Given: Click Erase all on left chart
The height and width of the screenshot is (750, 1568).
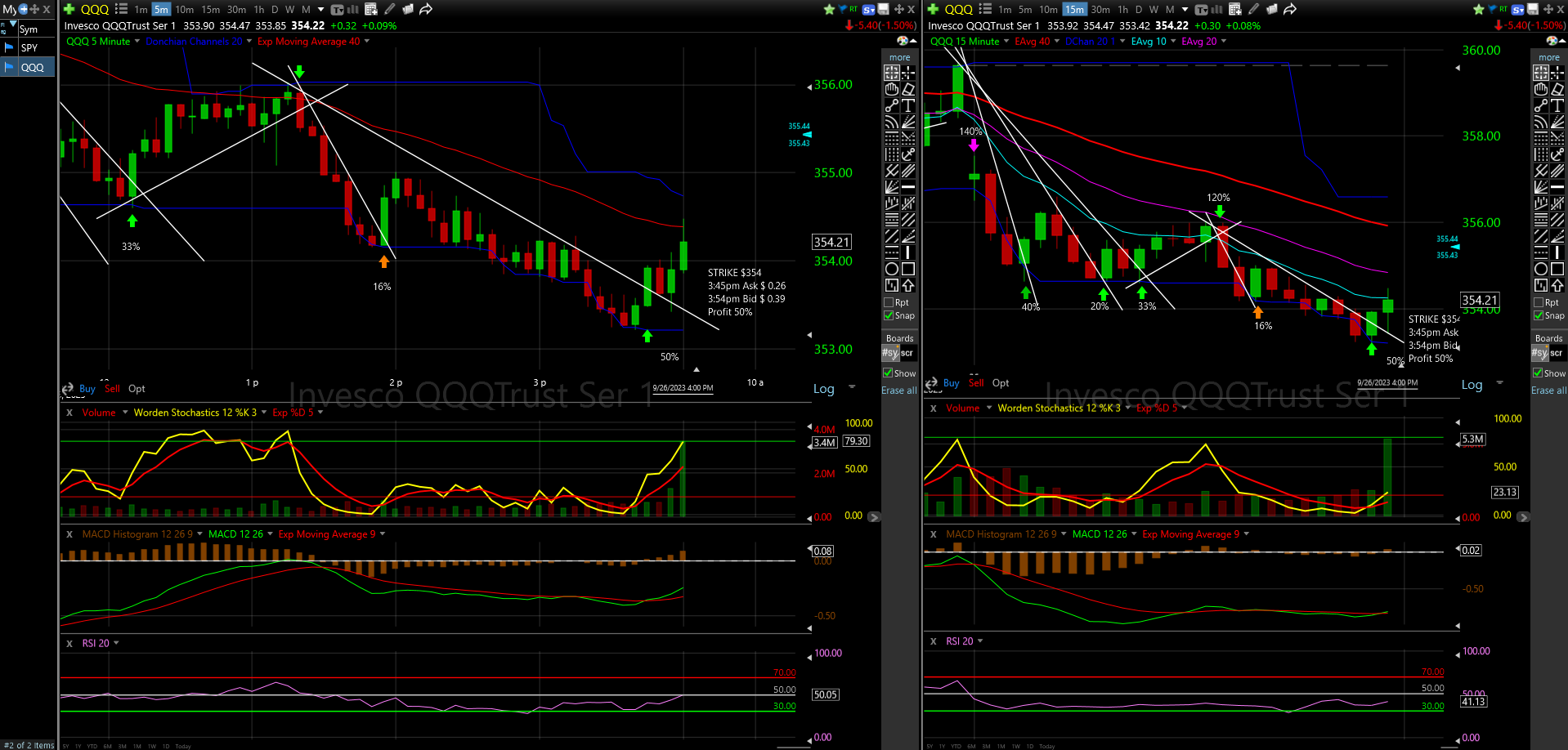Looking at the screenshot, I should pos(898,391).
